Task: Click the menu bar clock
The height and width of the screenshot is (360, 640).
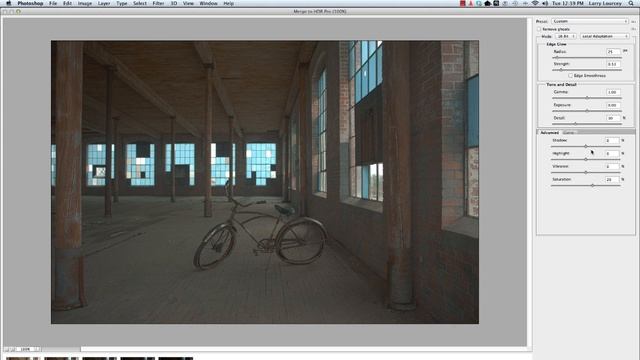Action: [x=568, y=3]
